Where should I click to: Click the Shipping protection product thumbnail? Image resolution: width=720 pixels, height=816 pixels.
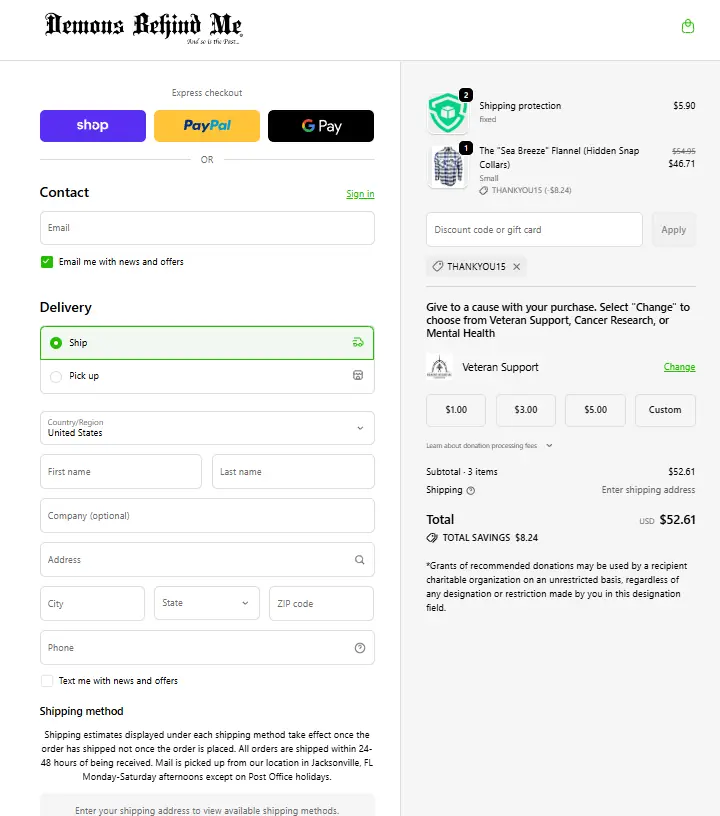click(447, 113)
